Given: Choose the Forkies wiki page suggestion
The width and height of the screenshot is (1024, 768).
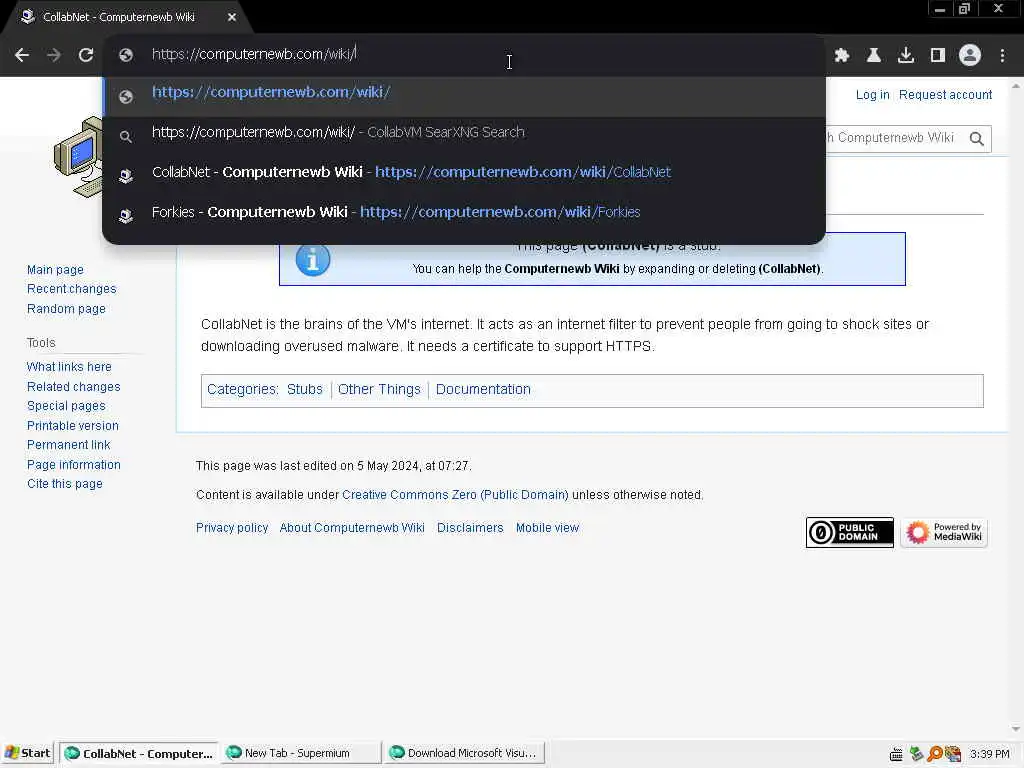Looking at the screenshot, I should 464,212.
